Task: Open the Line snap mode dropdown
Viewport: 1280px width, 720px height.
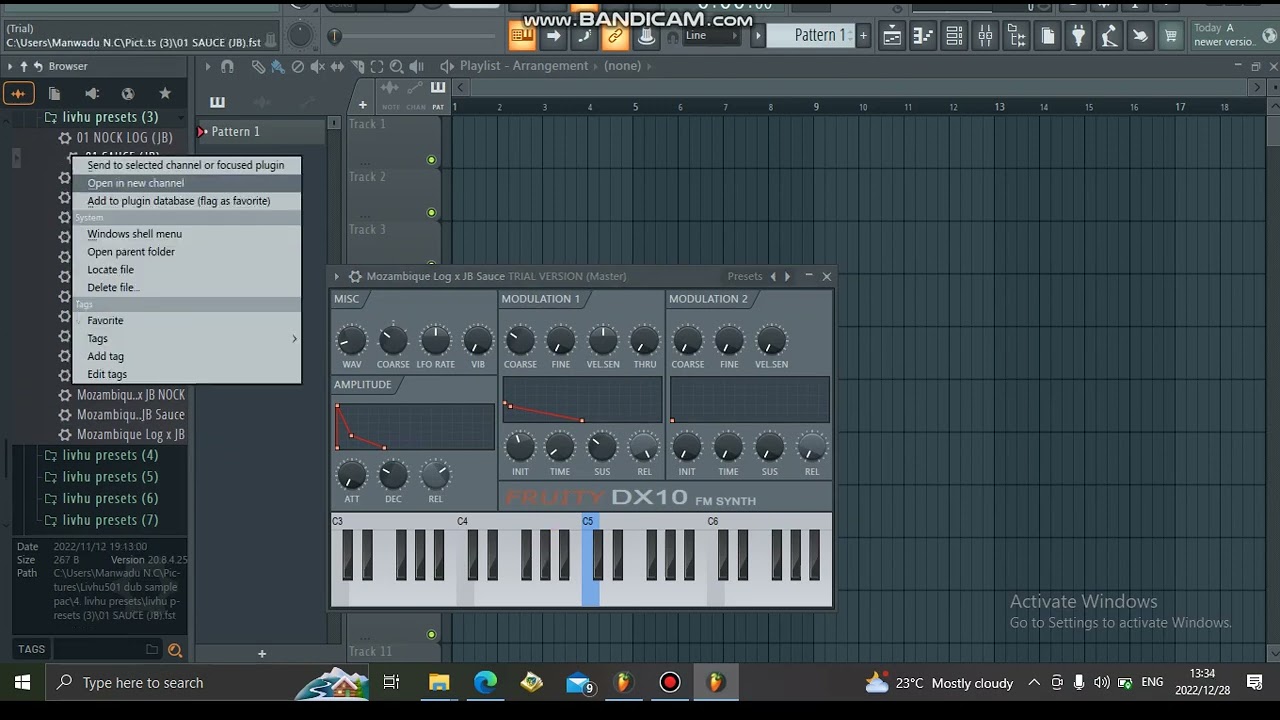Action: click(710, 36)
